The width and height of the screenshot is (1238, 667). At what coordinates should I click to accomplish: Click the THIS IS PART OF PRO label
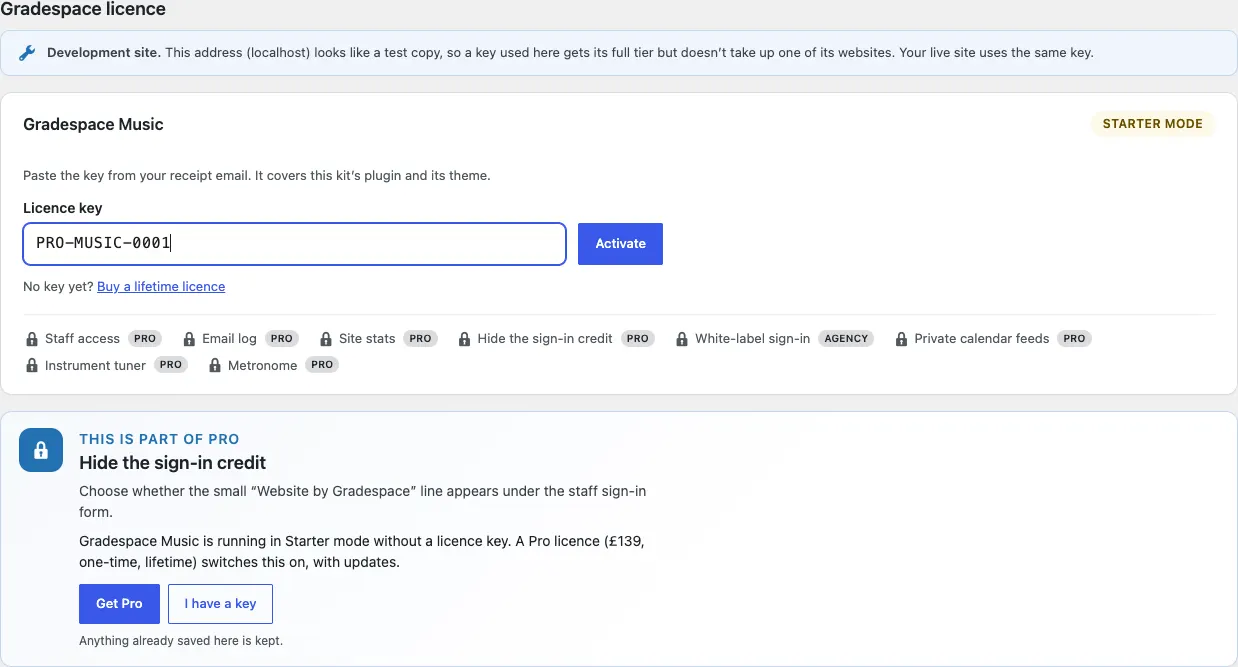[159, 439]
